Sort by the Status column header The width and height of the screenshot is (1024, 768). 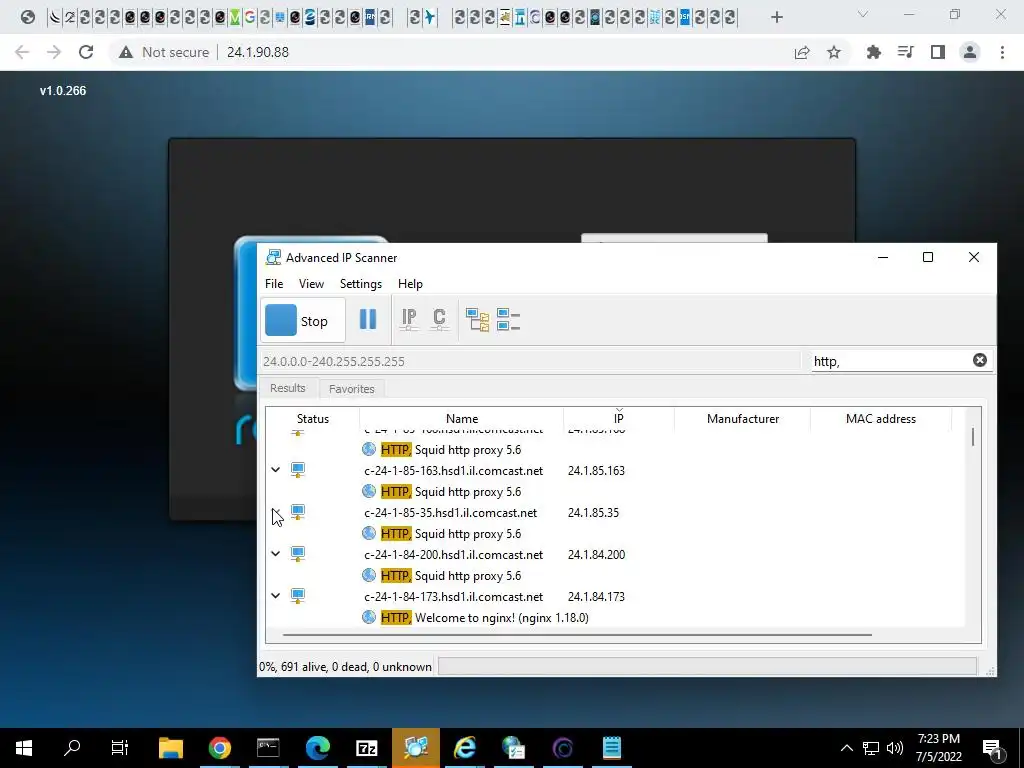313,419
